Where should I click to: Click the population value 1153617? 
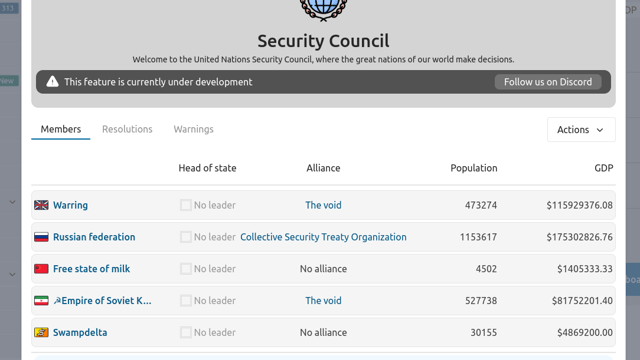point(478,237)
